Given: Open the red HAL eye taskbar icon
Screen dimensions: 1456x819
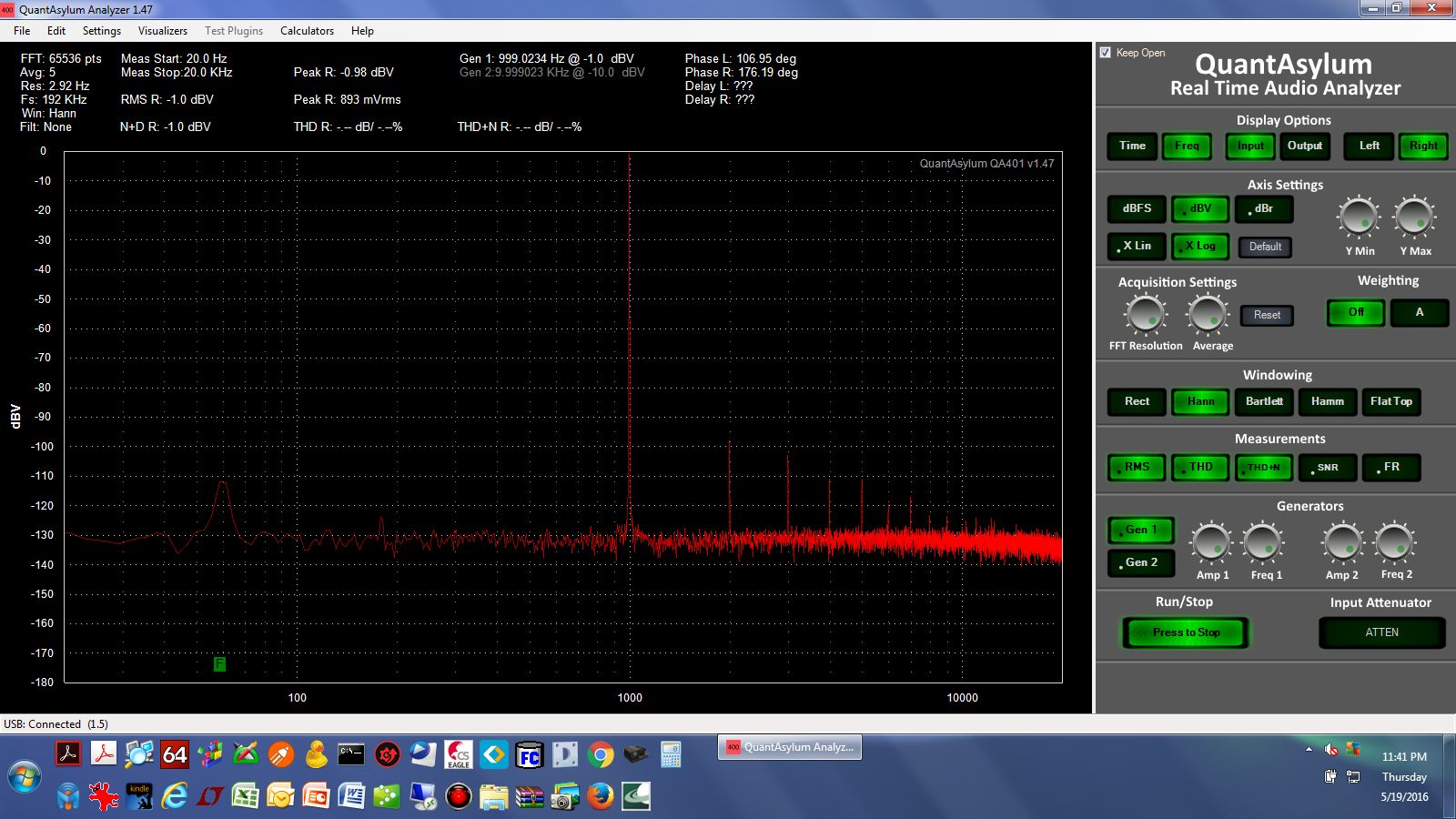Looking at the screenshot, I should [x=458, y=796].
